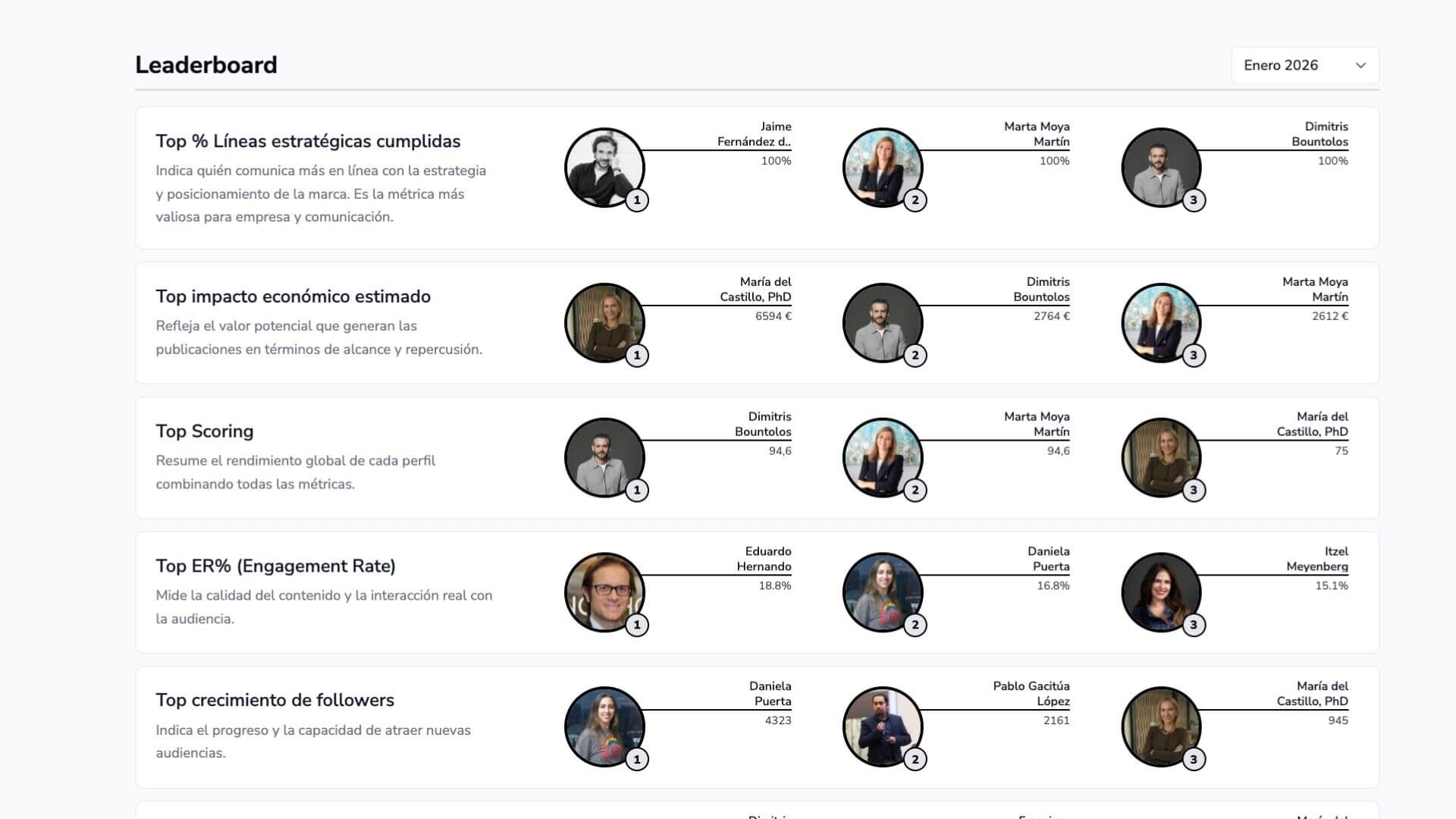1456x819 pixels.
Task: Click María del Castillo avatar in economic impact row
Action: pos(604,322)
